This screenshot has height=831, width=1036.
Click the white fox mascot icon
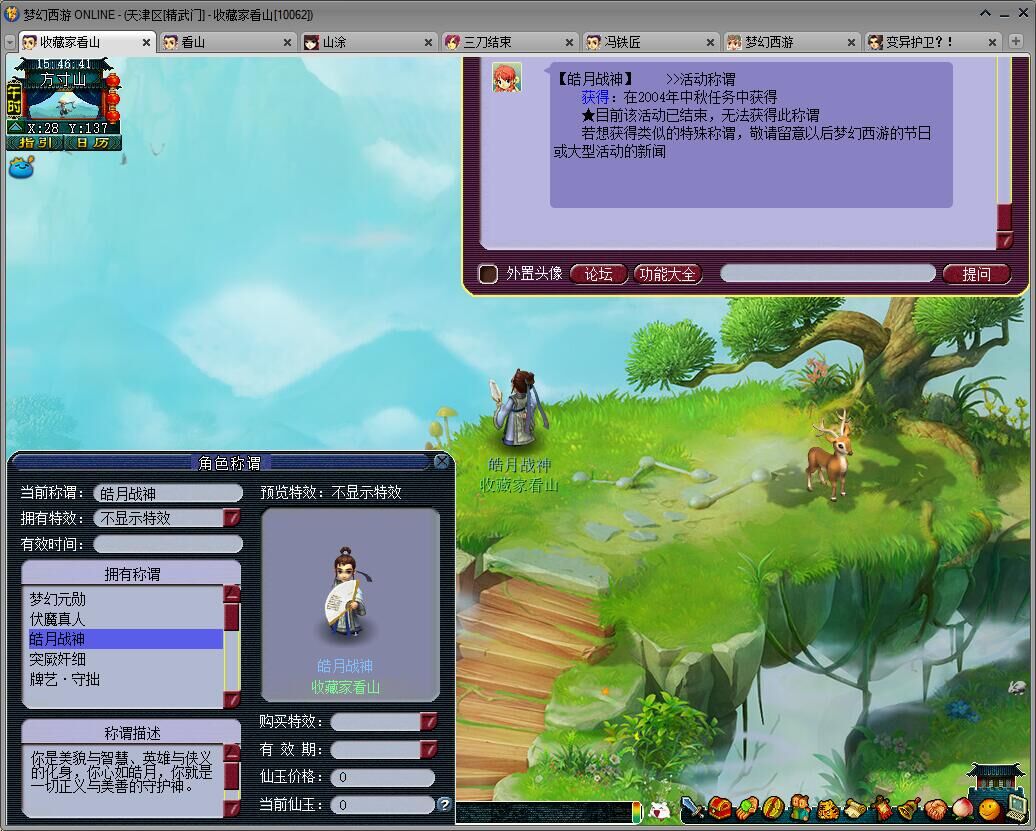tap(659, 811)
